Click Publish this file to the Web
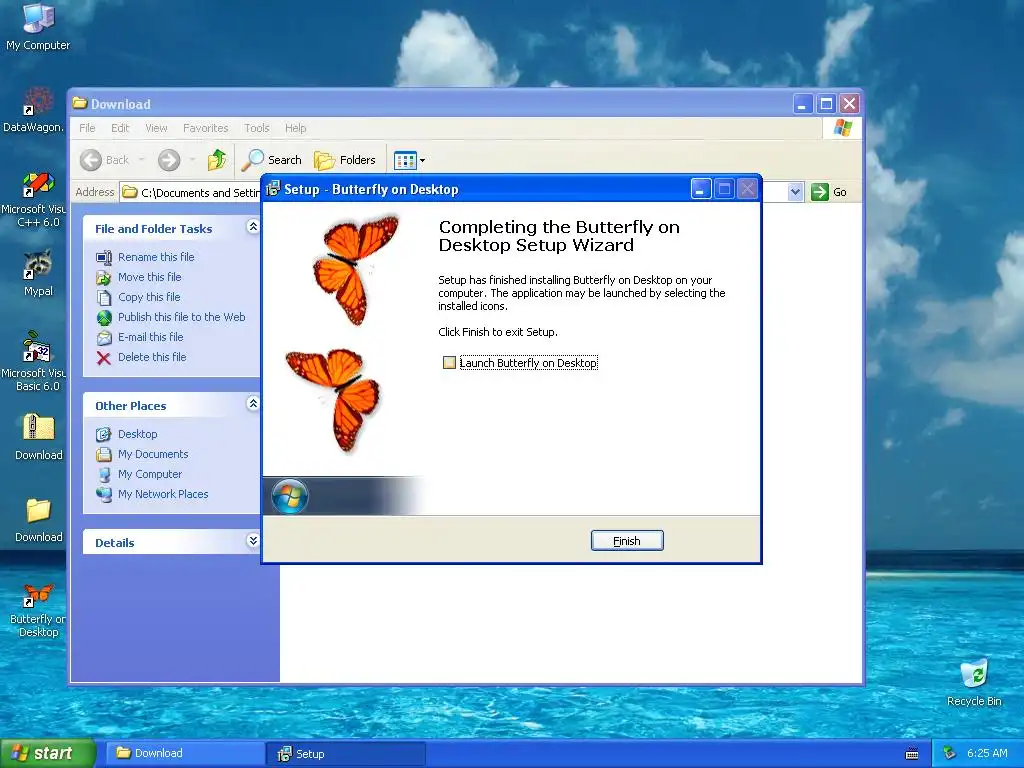Image resolution: width=1024 pixels, height=768 pixels. pyautogui.click(x=182, y=317)
